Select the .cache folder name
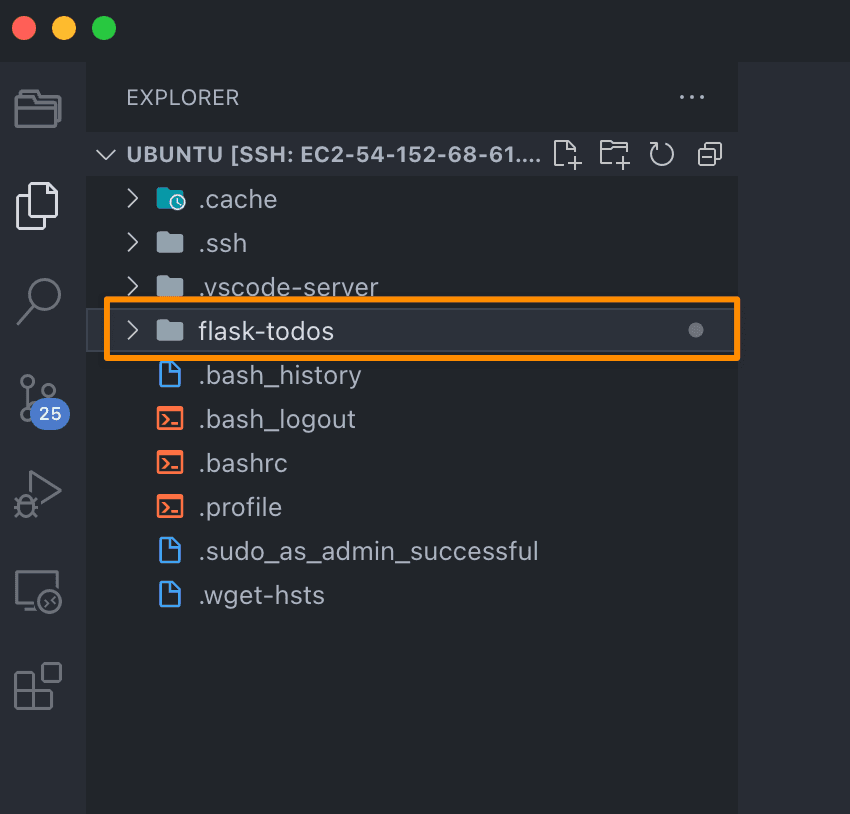This screenshot has height=814, width=850. [237, 199]
